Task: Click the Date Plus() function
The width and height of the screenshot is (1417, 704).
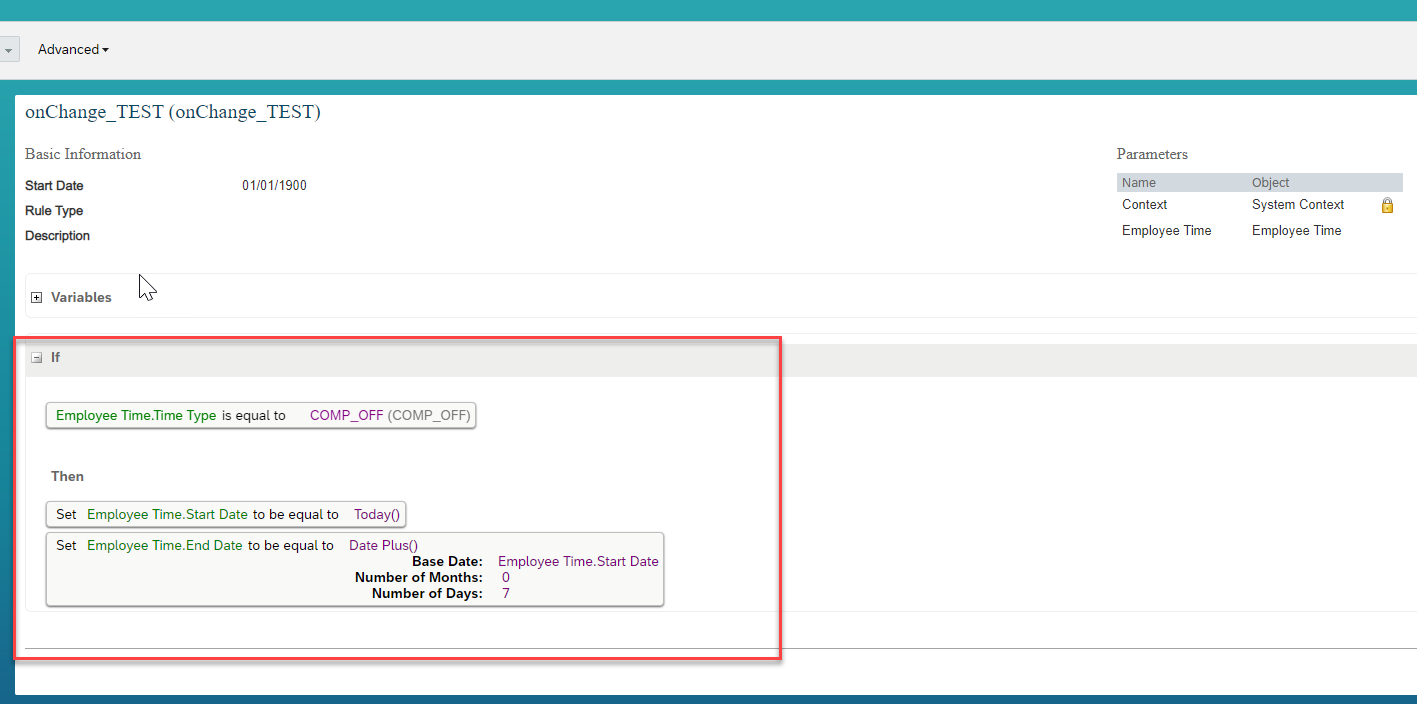Action: [x=383, y=545]
